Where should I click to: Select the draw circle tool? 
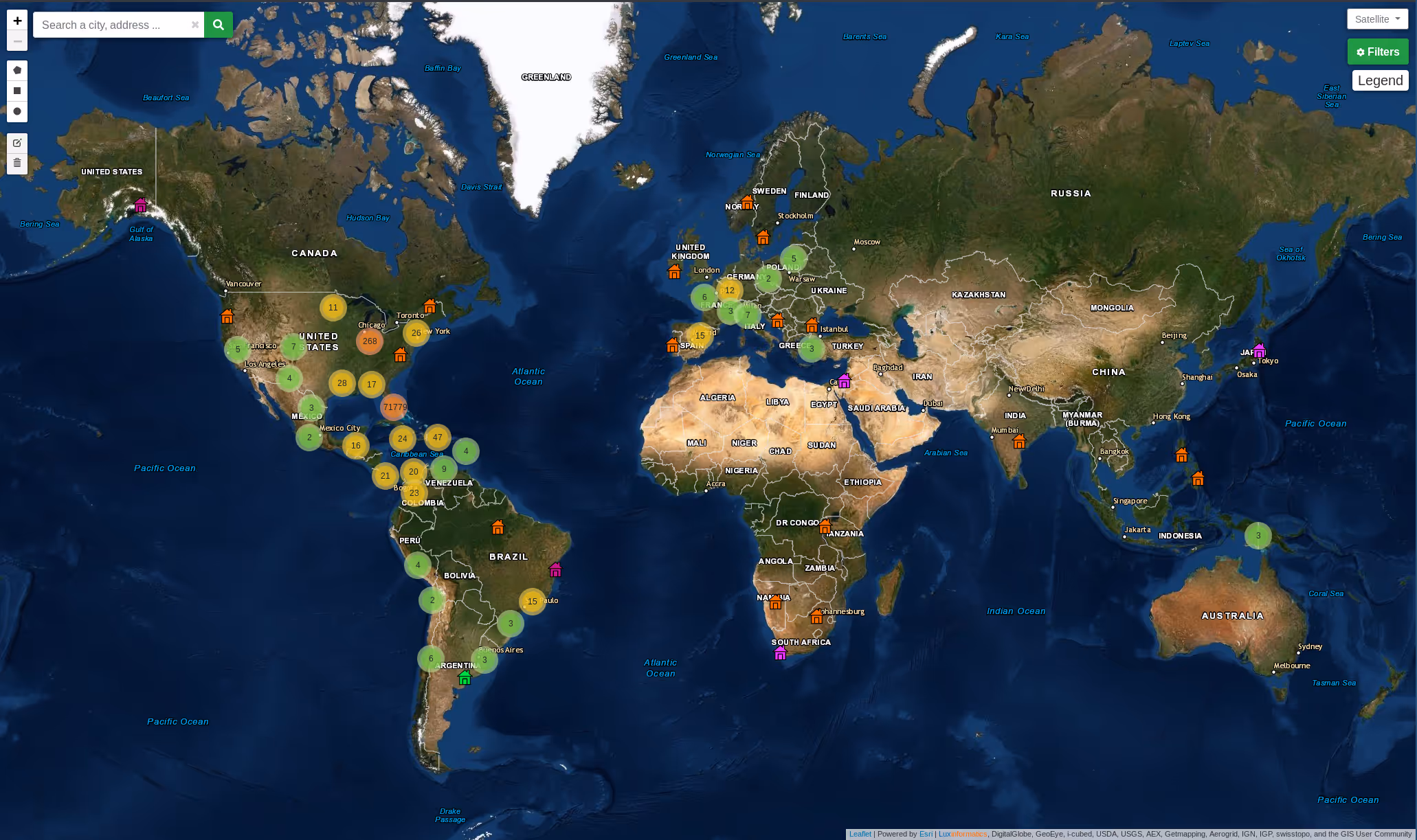pyautogui.click(x=17, y=111)
